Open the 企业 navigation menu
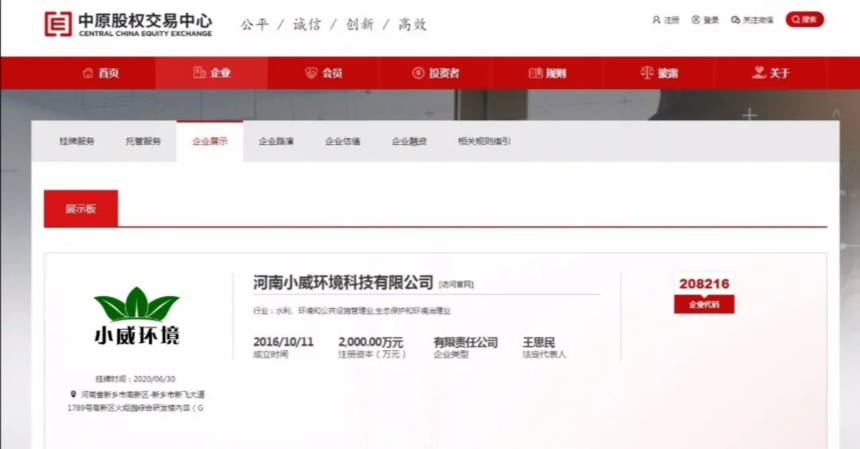Image resolution: width=860 pixels, height=449 pixels. tap(212, 73)
